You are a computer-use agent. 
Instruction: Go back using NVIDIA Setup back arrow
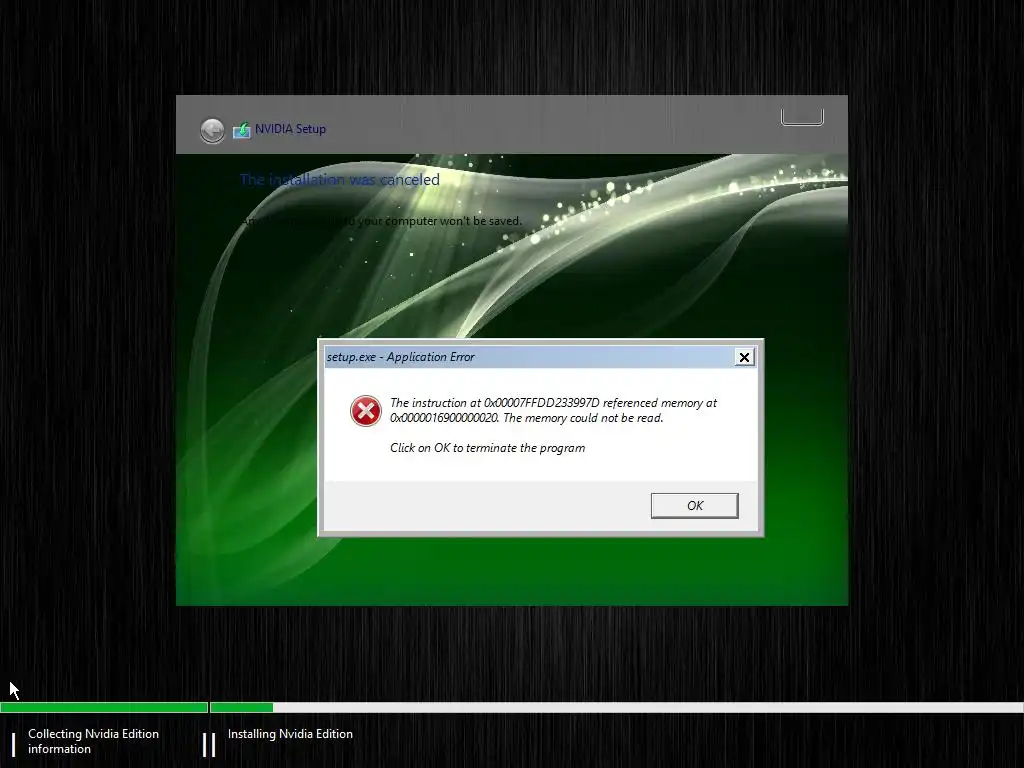click(212, 131)
